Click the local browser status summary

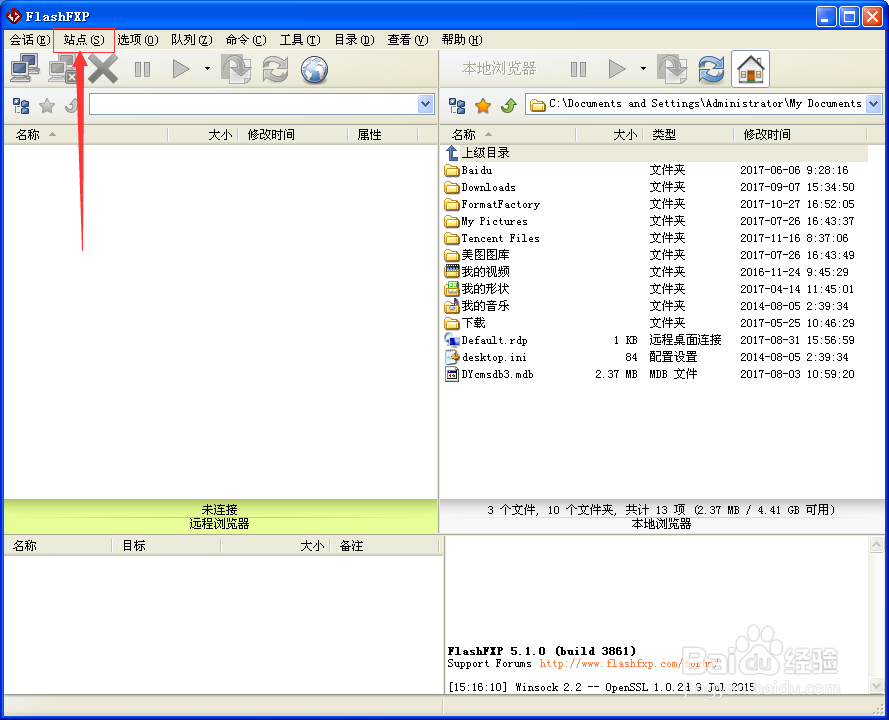pyautogui.click(x=661, y=510)
